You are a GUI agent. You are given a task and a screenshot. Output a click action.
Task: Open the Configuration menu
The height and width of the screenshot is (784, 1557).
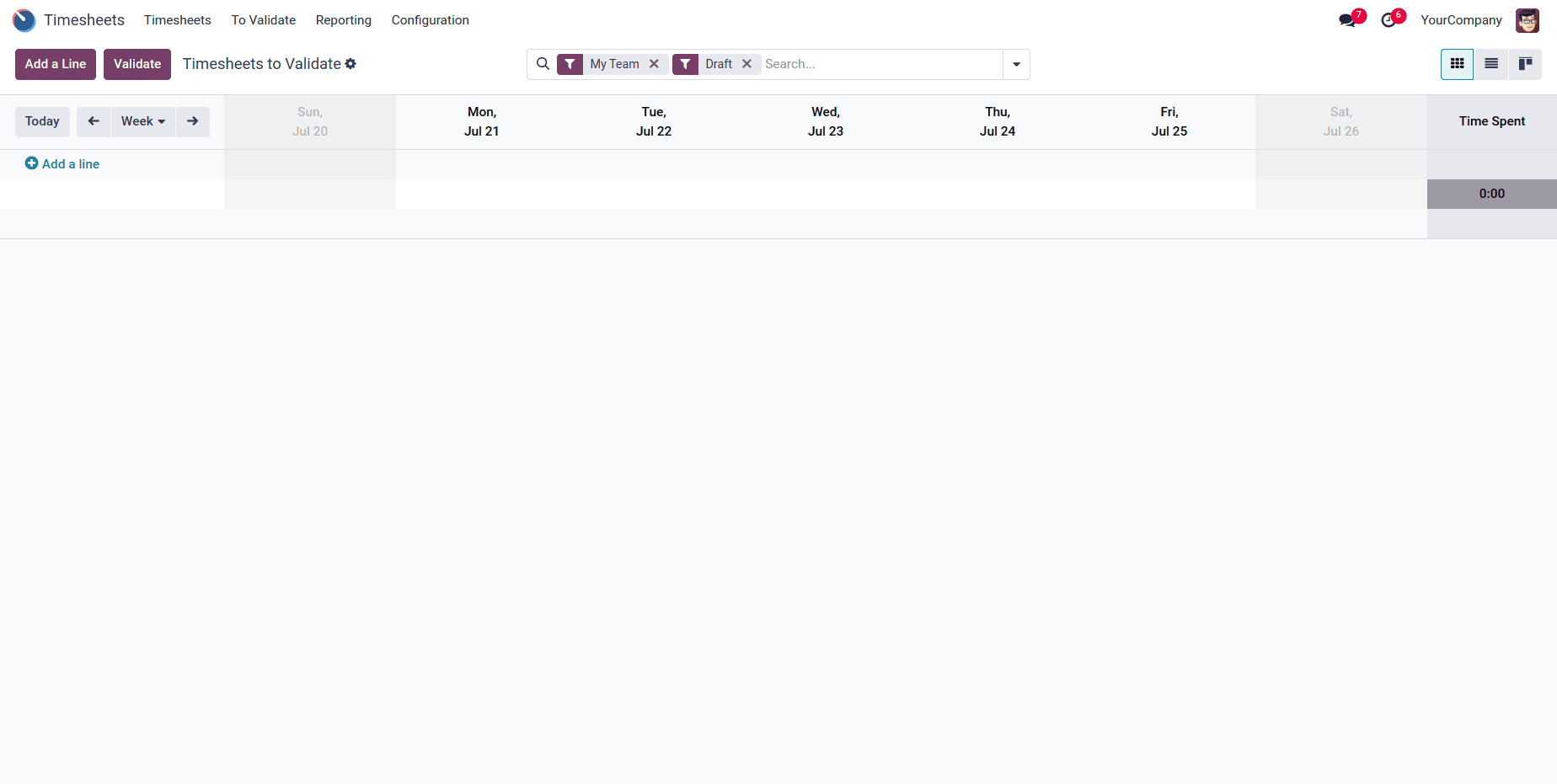tap(430, 19)
